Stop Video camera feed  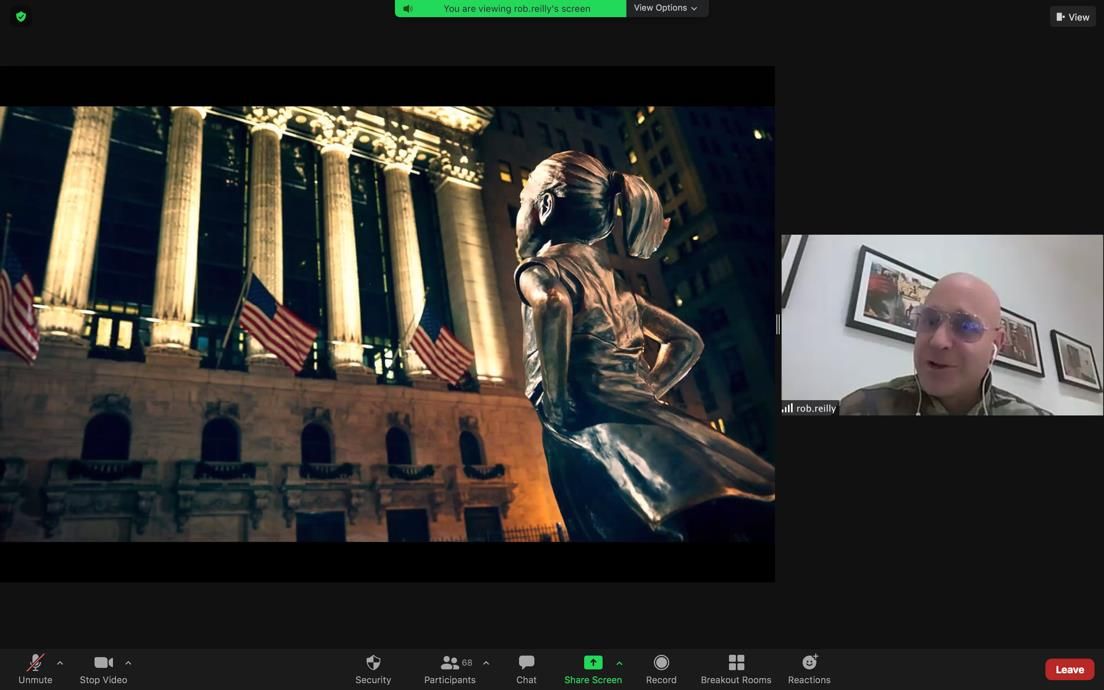click(103, 668)
